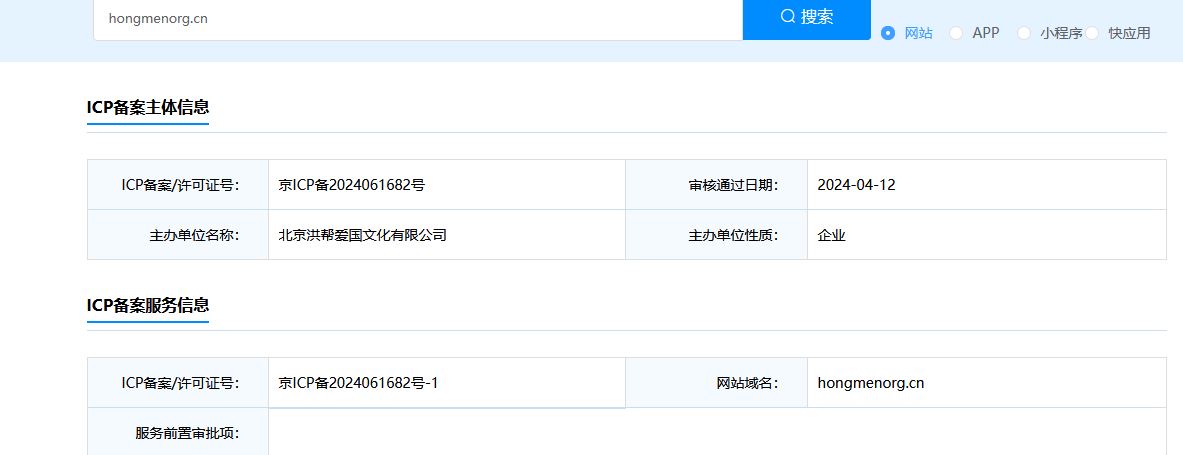The image size is (1183, 455).
Task: Click the search box containing hongmenorg.cn
Action: tap(417, 18)
